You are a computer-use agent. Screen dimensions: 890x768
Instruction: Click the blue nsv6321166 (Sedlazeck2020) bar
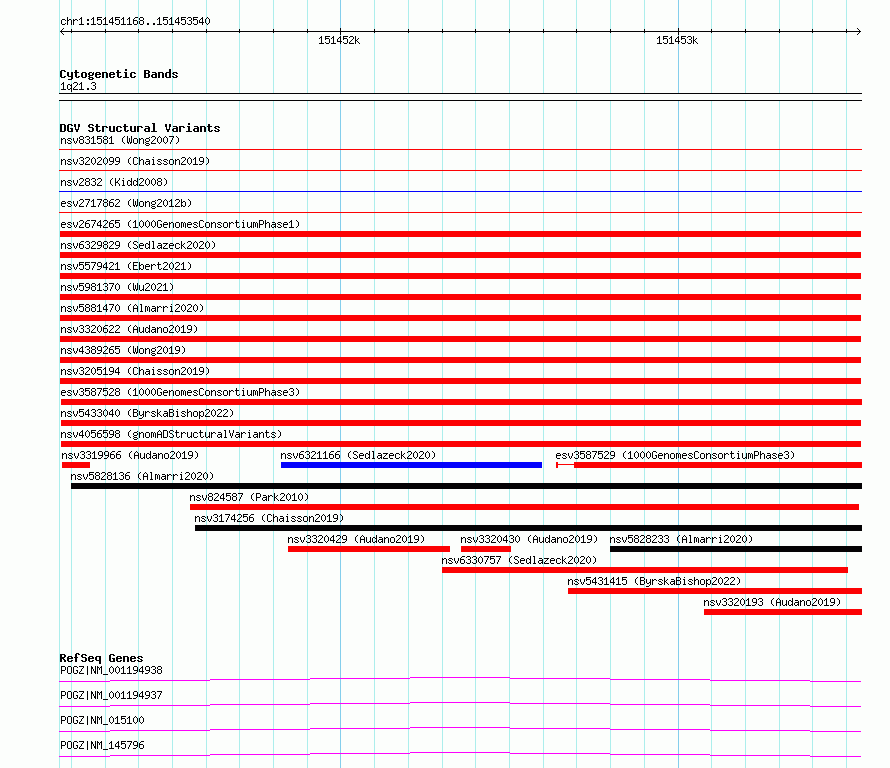[411, 465]
